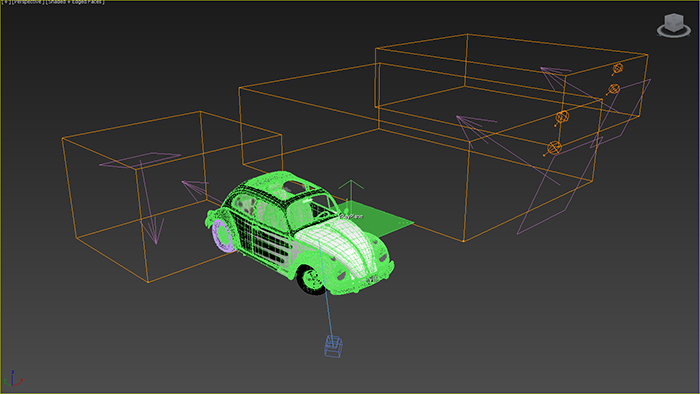Click the XYZ axis tripod gizmo

pyautogui.click(x=12, y=378)
